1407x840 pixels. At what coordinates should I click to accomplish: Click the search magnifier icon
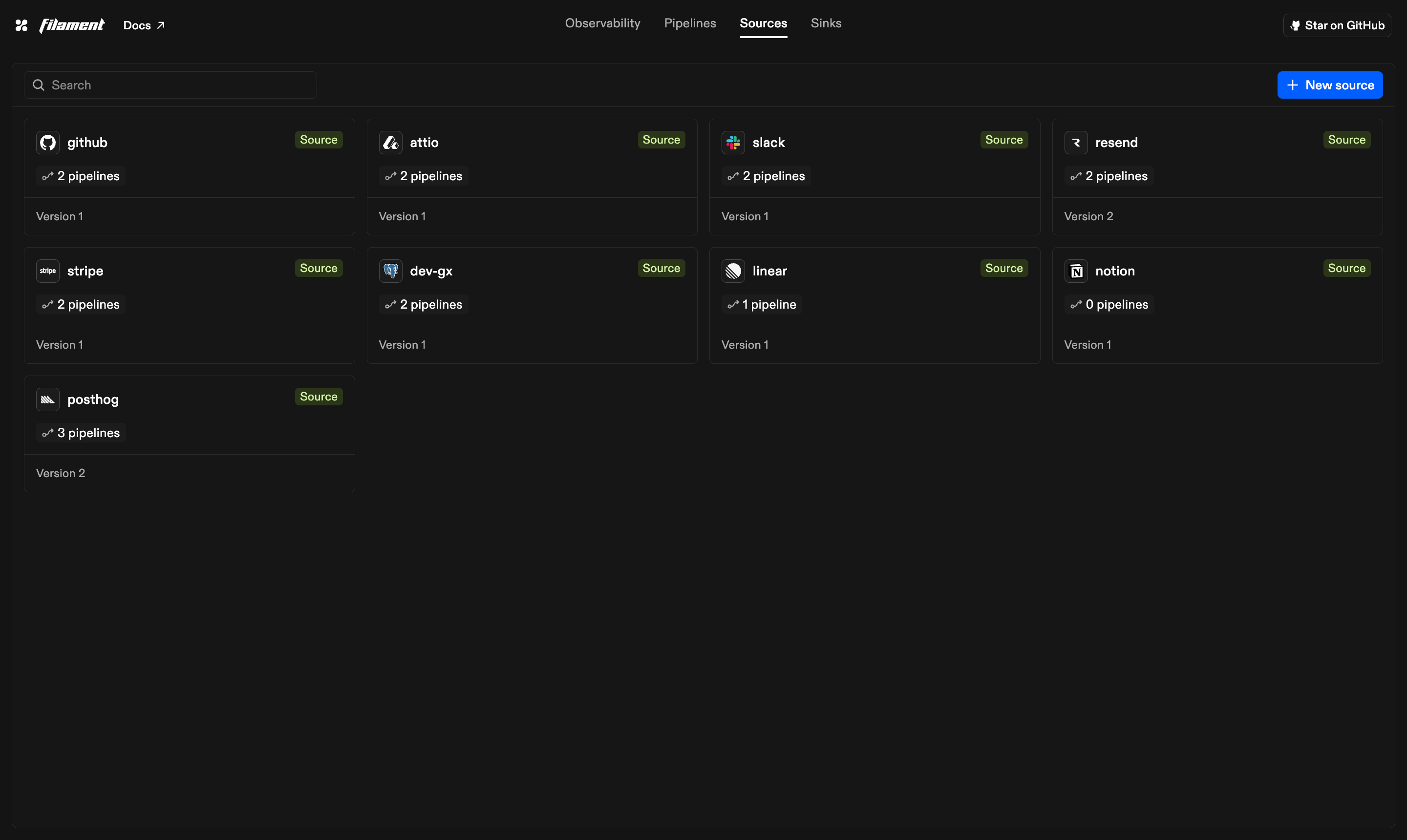[39, 85]
